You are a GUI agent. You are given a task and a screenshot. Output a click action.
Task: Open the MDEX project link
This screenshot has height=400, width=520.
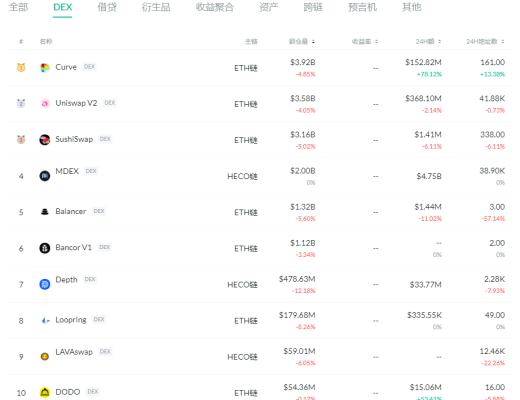point(67,171)
